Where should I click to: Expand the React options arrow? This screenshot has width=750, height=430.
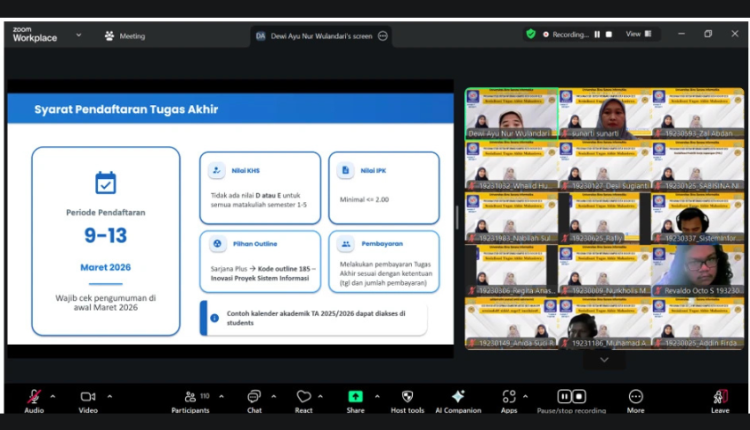click(x=320, y=397)
